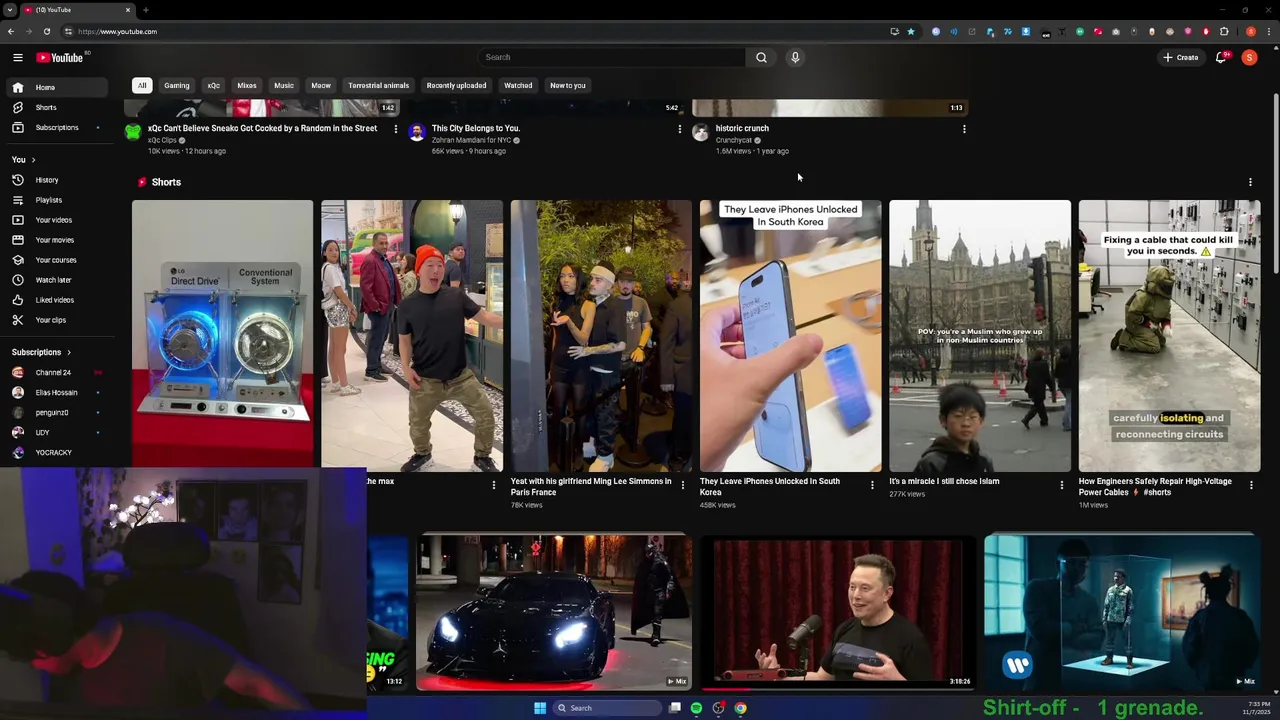Select the Terrestrial animals chip
Screen dimensions: 1280x720
378,85
